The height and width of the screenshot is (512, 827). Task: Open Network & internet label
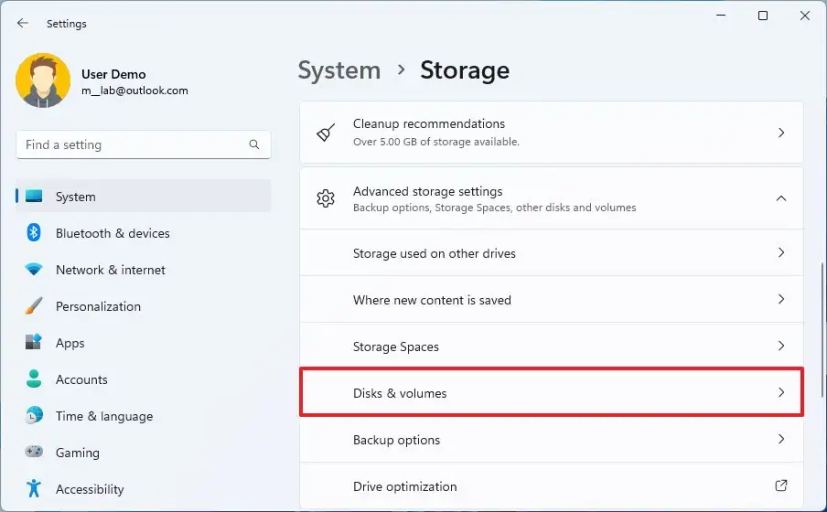tap(111, 270)
